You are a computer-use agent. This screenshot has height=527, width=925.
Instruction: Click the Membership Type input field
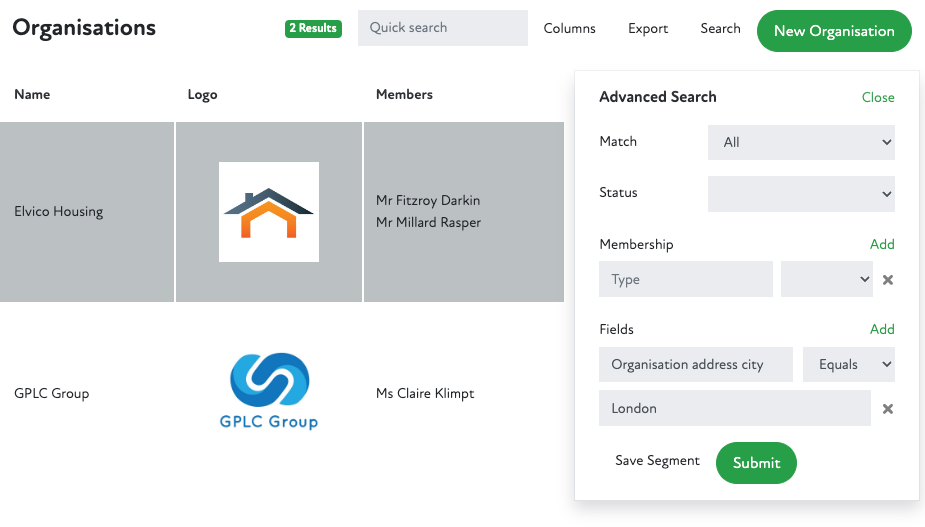(685, 280)
